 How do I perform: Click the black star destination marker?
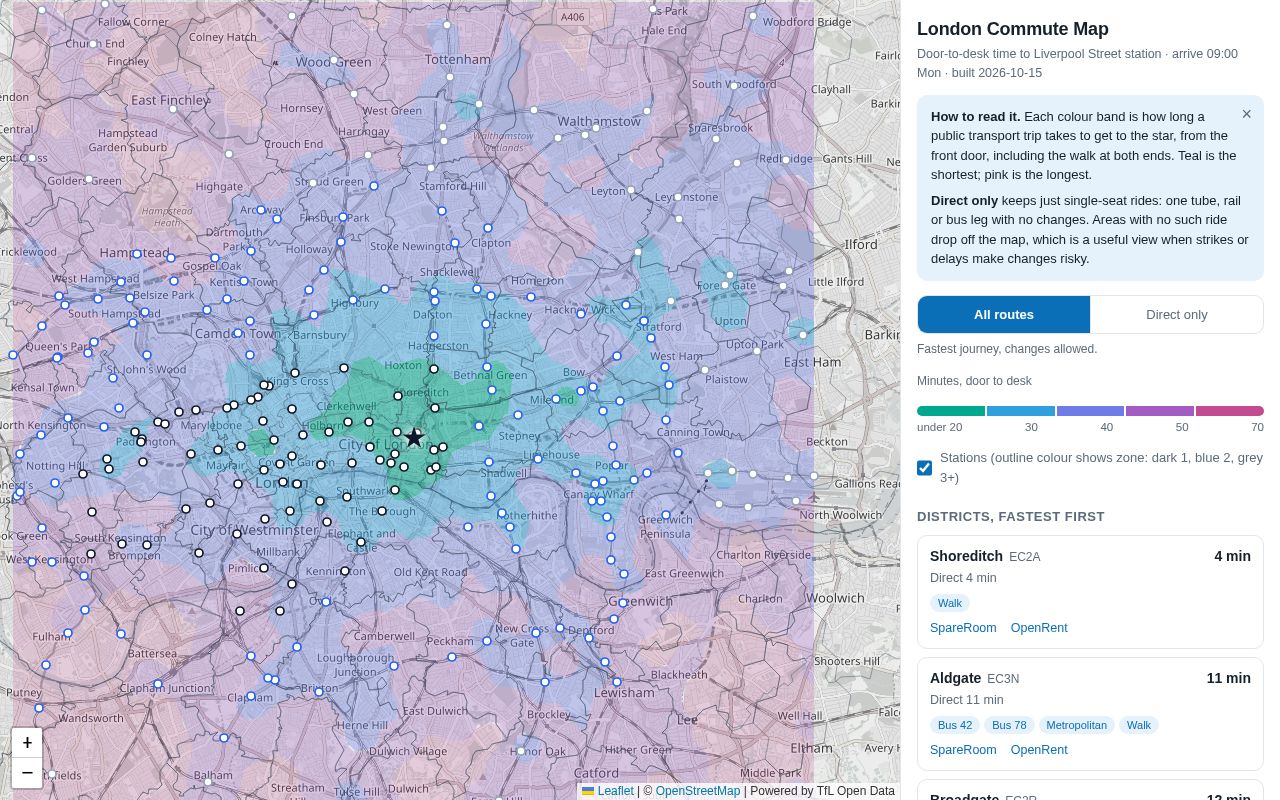click(x=414, y=437)
